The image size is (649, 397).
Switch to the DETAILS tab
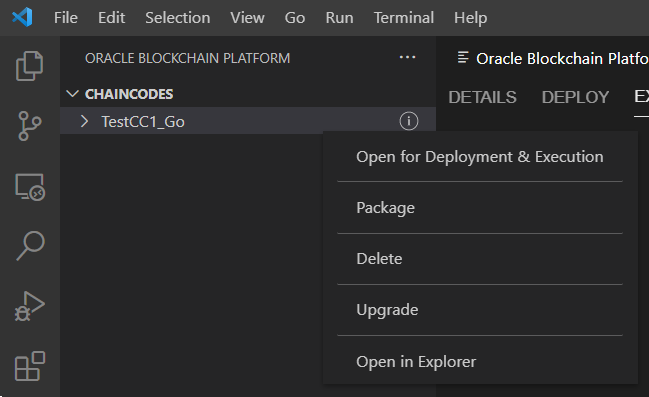tap(482, 97)
